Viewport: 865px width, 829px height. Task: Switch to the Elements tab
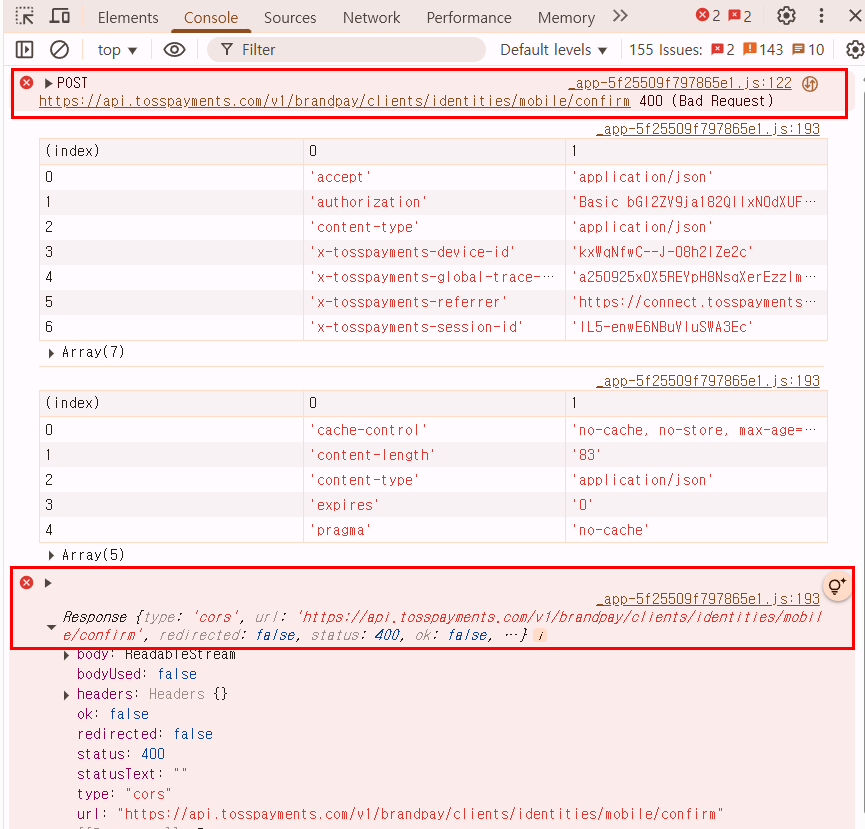128,18
